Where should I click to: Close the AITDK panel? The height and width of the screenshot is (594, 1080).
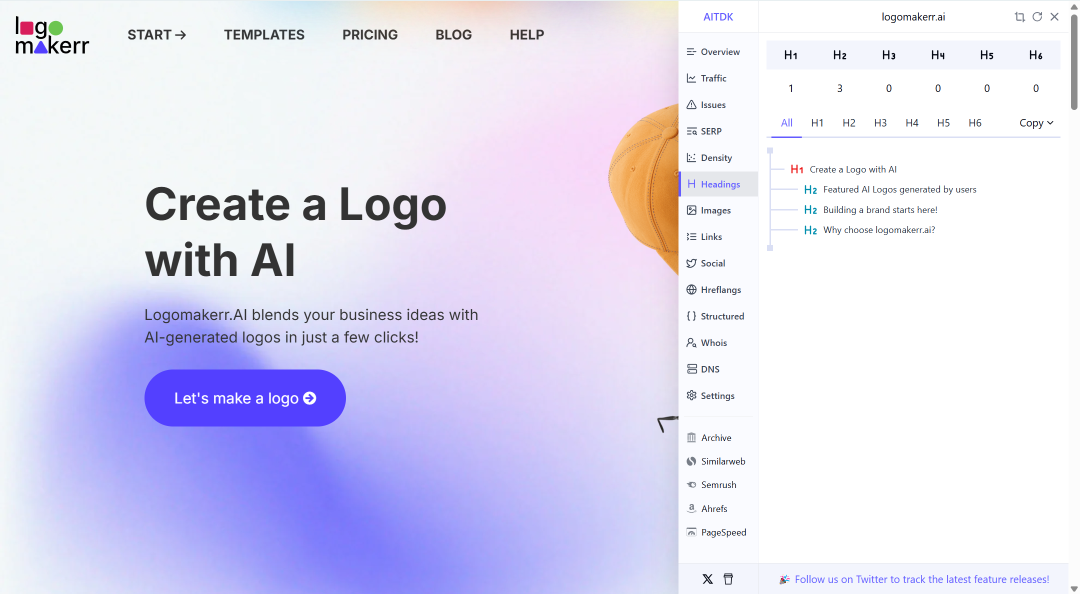coord(1055,17)
